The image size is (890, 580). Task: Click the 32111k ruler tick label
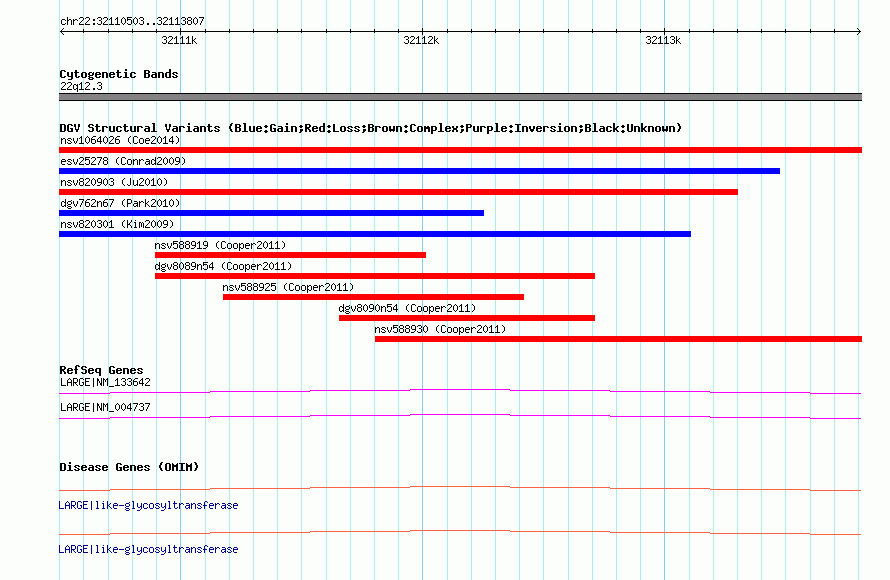click(179, 40)
